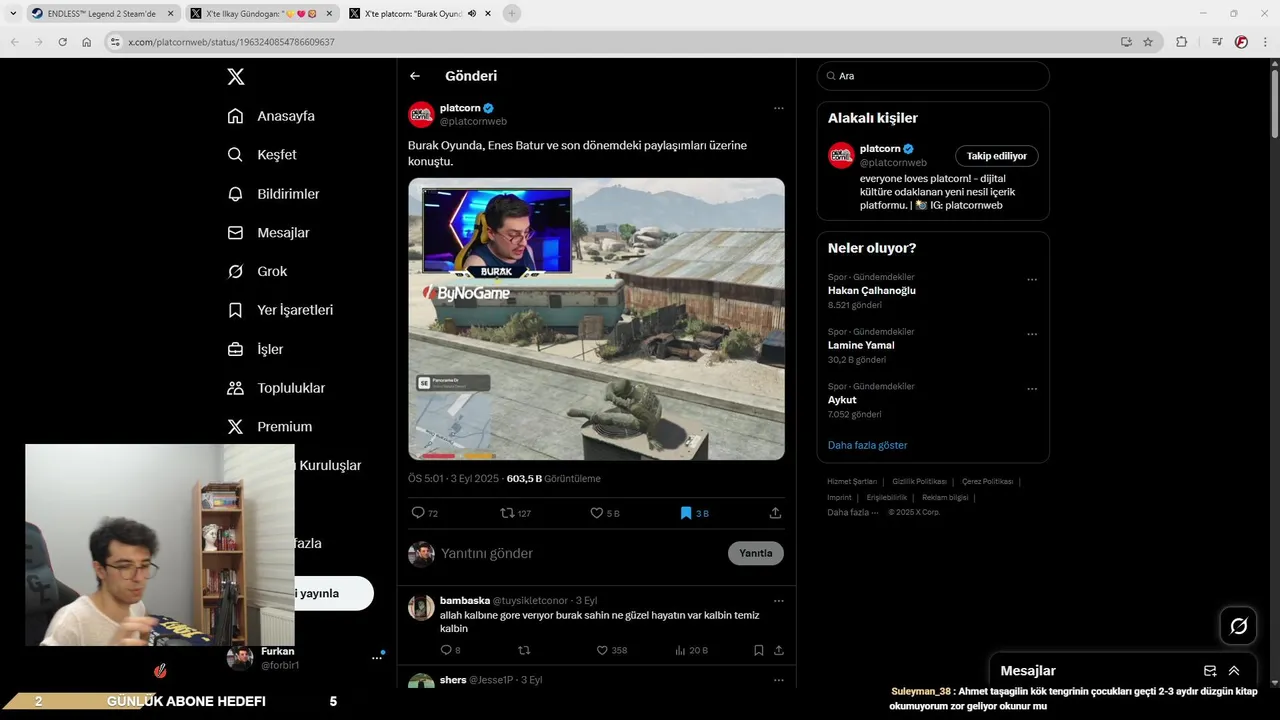Bookmark this page with star icon
This screenshot has height=720, width=1280.
point(1148,42)
